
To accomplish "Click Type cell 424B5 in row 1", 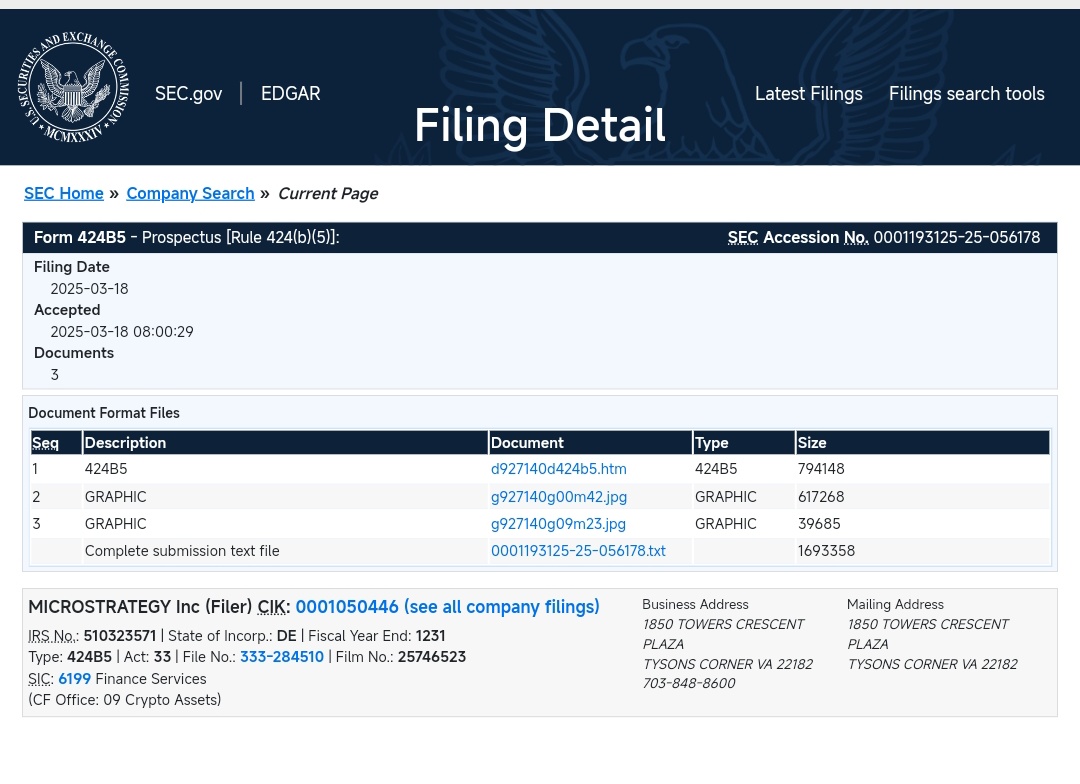I will [716, 469].
